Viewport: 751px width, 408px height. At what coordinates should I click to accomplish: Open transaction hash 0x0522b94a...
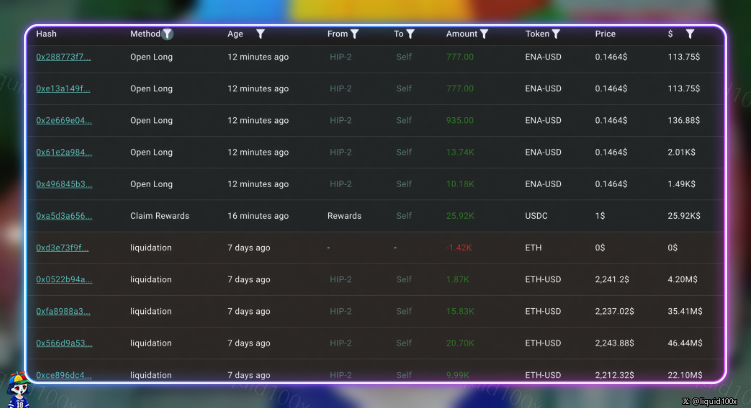(x=64, y=280)
